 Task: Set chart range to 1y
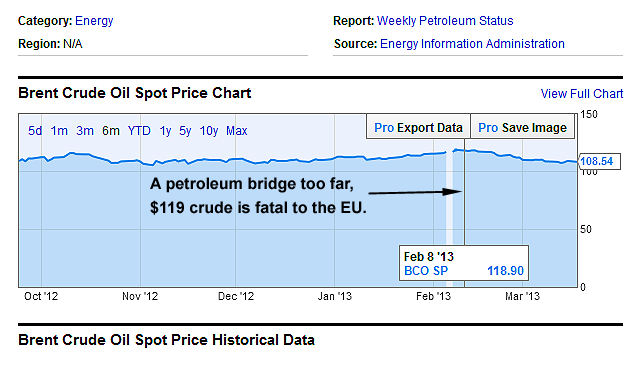pos(165,131)
